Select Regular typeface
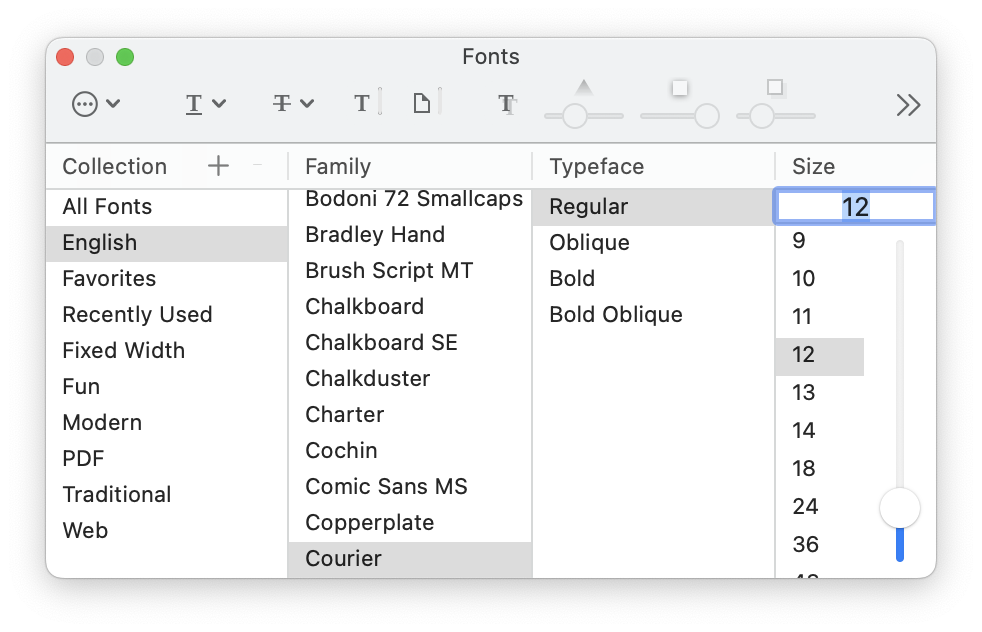982x632 pixels. (653, 207)
